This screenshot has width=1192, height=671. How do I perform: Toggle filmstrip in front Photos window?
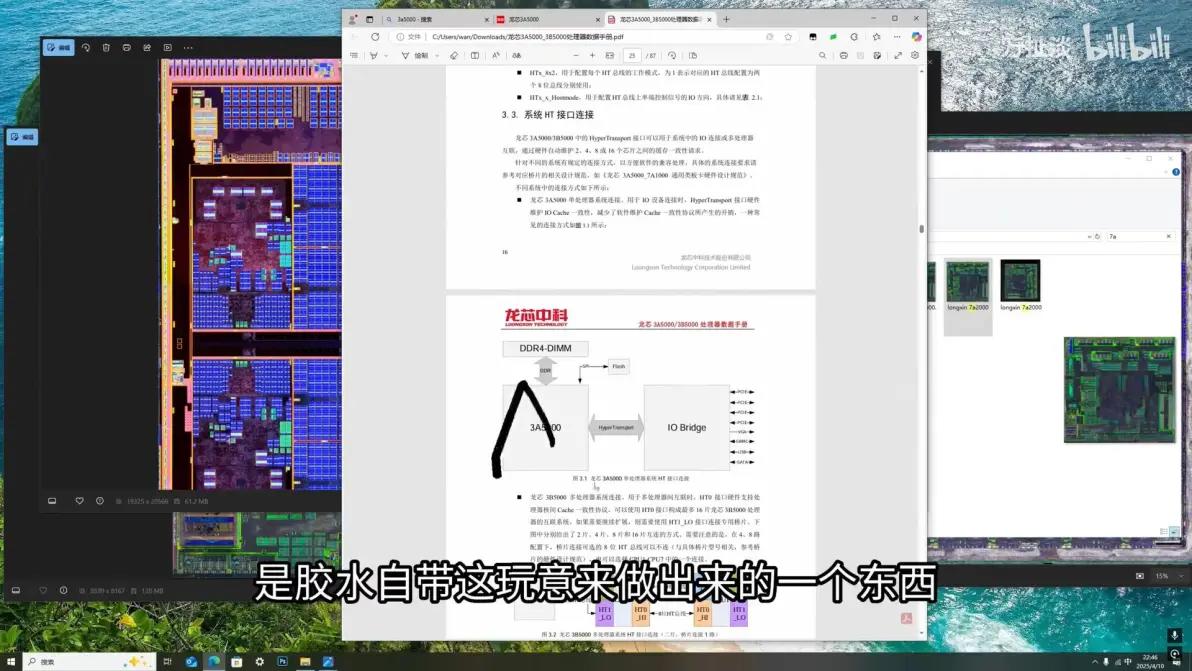coord(52,501)
